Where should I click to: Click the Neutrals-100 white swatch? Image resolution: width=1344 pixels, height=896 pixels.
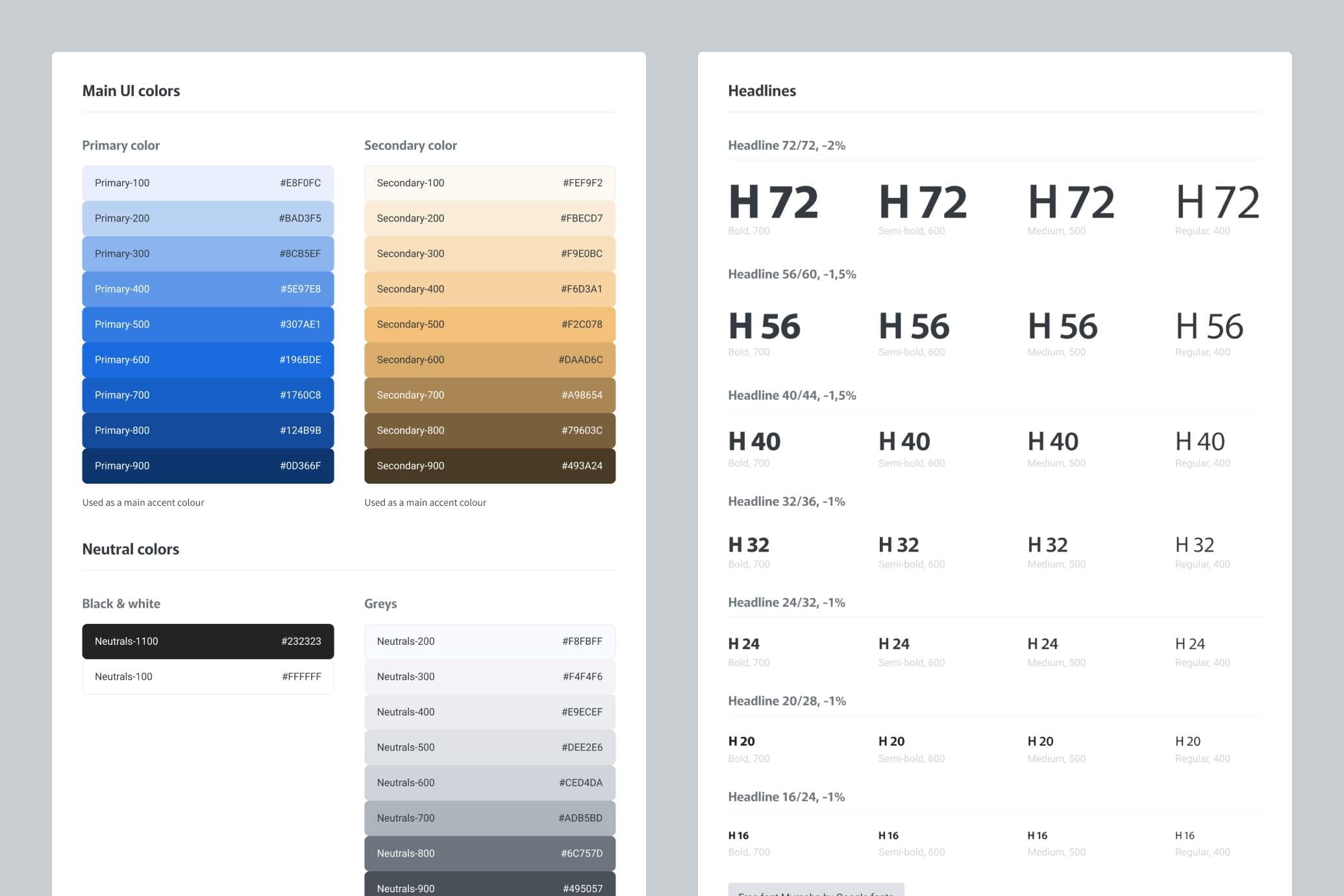[208, 676]
